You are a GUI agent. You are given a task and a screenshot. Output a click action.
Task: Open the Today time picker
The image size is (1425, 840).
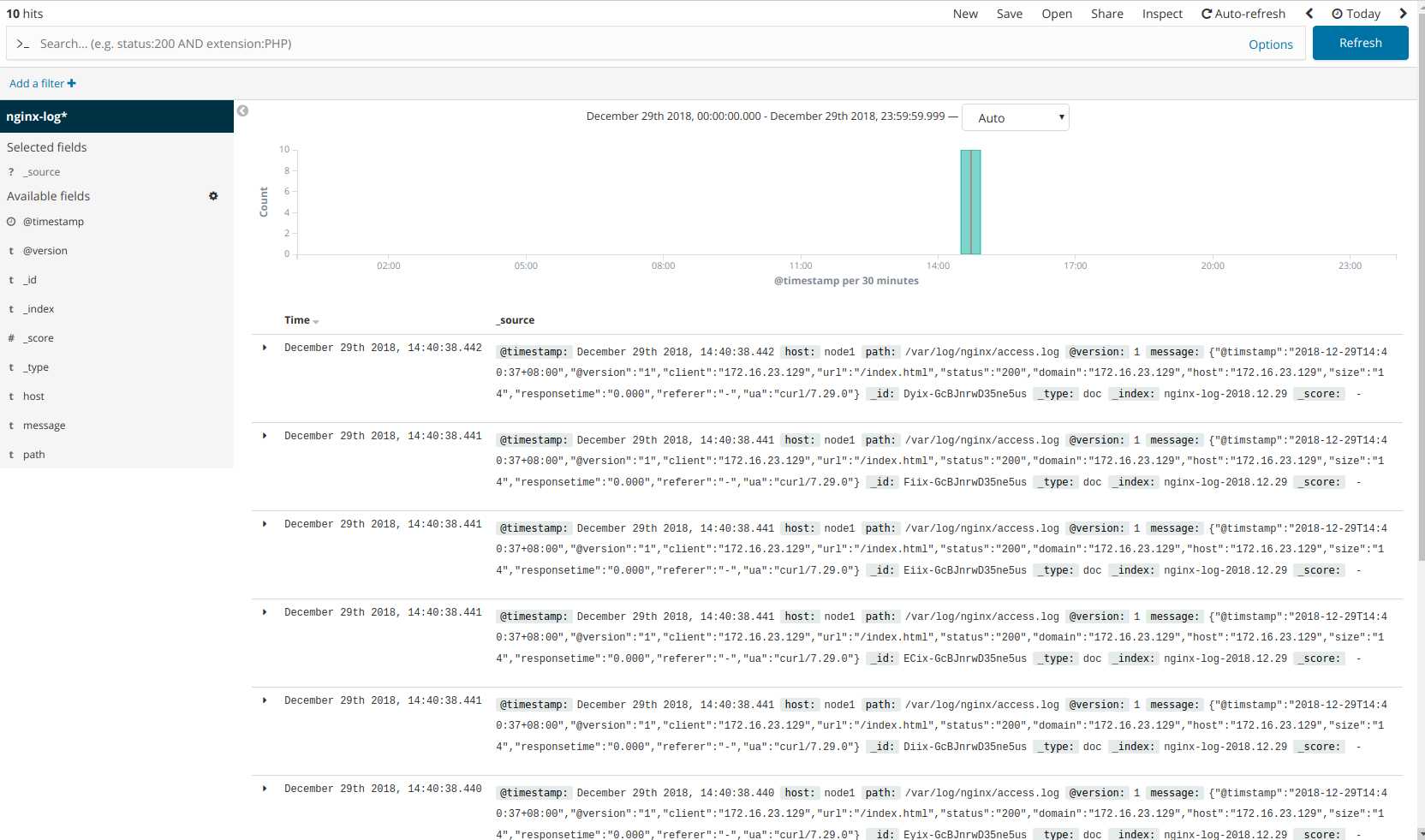(1356, 14)
